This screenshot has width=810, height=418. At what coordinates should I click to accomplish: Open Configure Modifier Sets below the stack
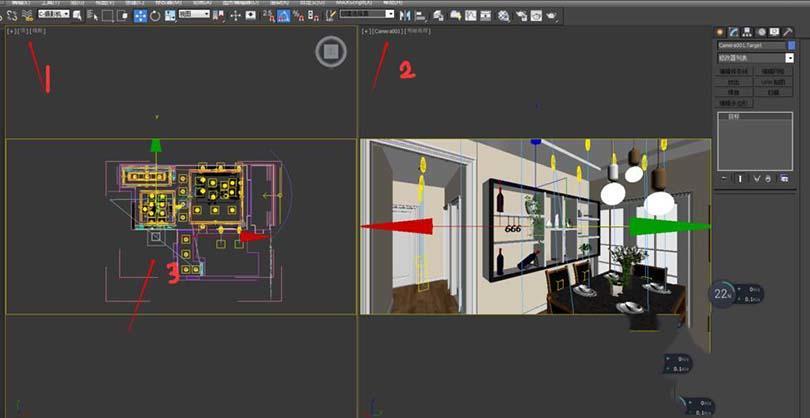(x=784, y=178)
